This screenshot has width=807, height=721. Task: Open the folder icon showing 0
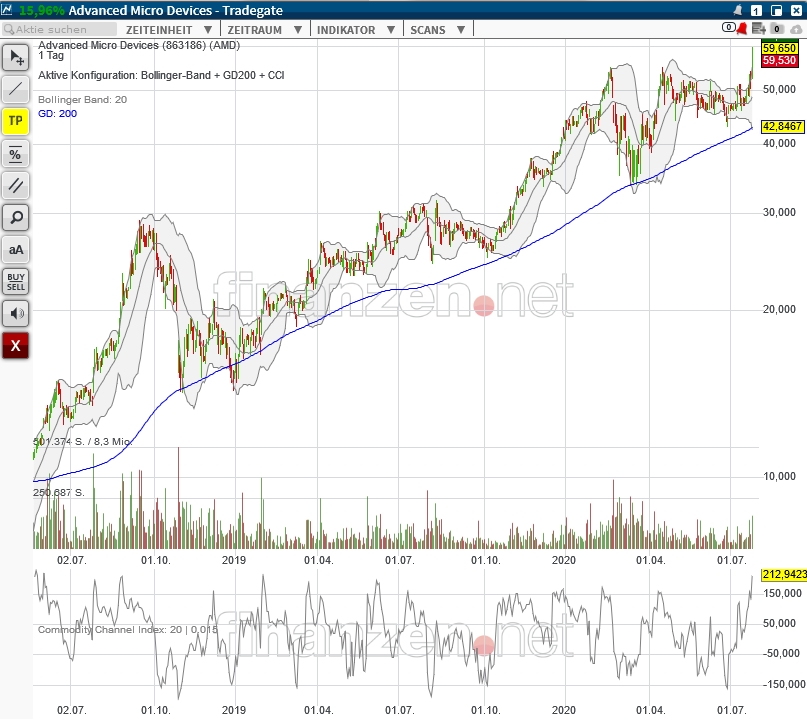(x=777, y=29)
